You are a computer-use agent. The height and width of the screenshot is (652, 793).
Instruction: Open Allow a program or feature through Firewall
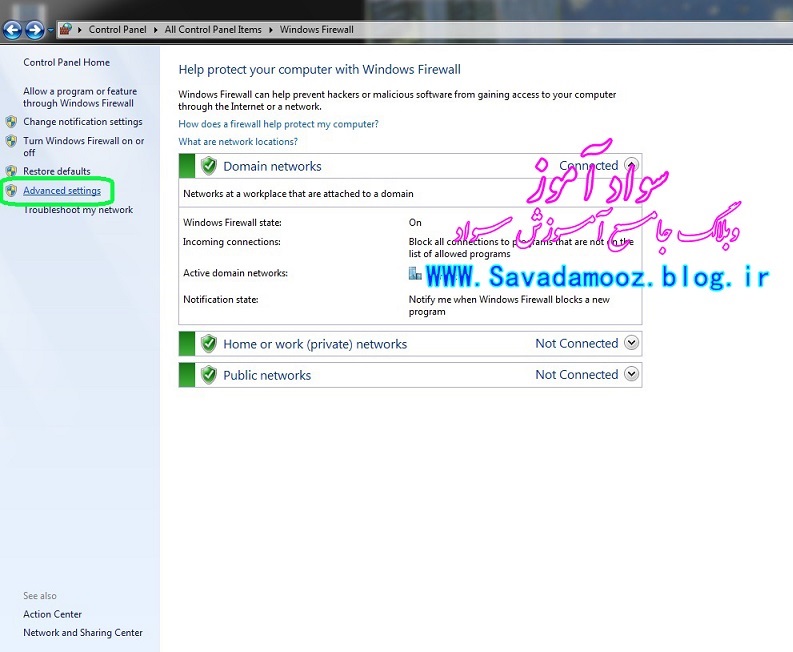[80, 97]
